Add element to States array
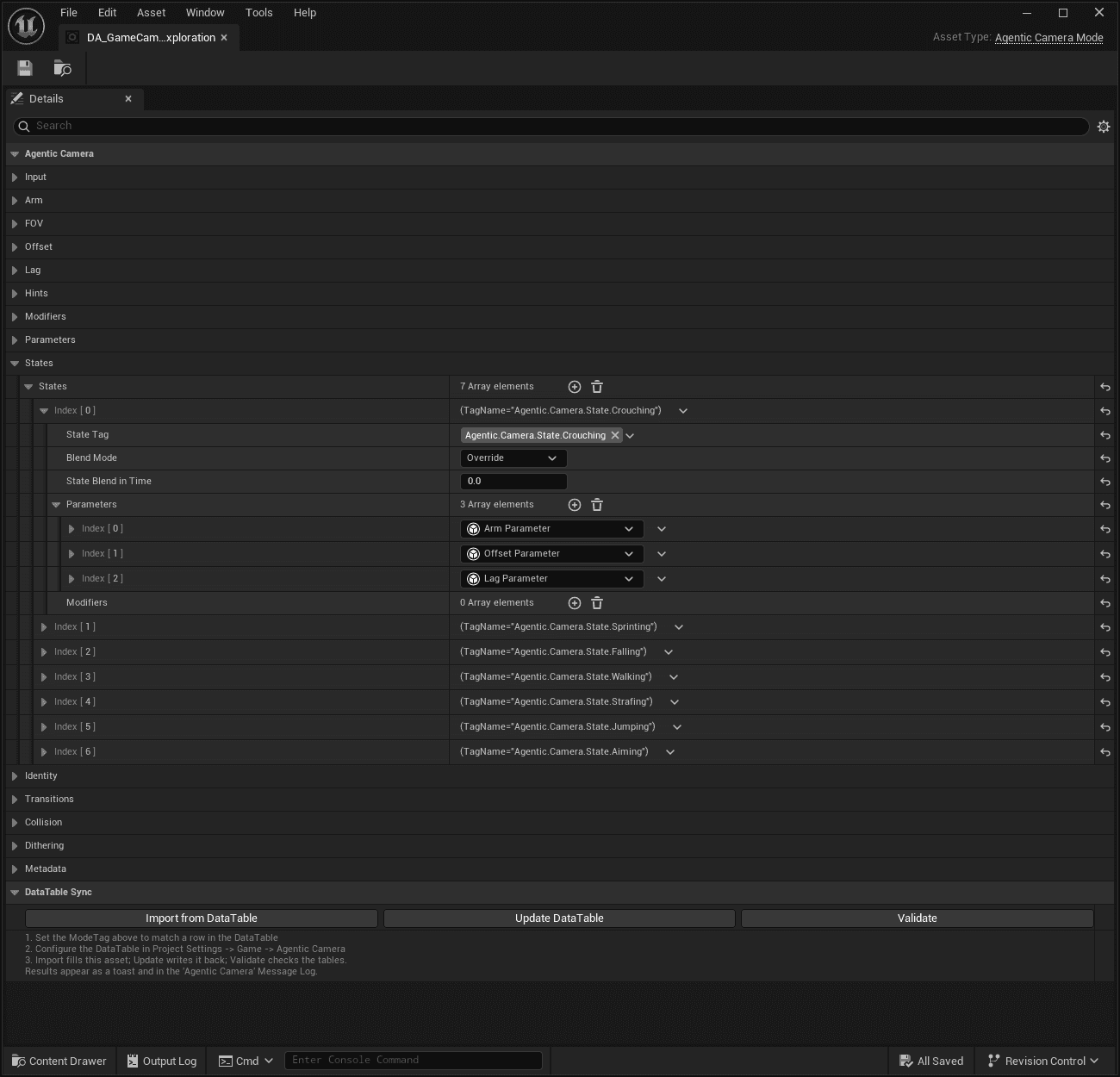This screenshot has width=1120, height=1077. click(575, 387)
